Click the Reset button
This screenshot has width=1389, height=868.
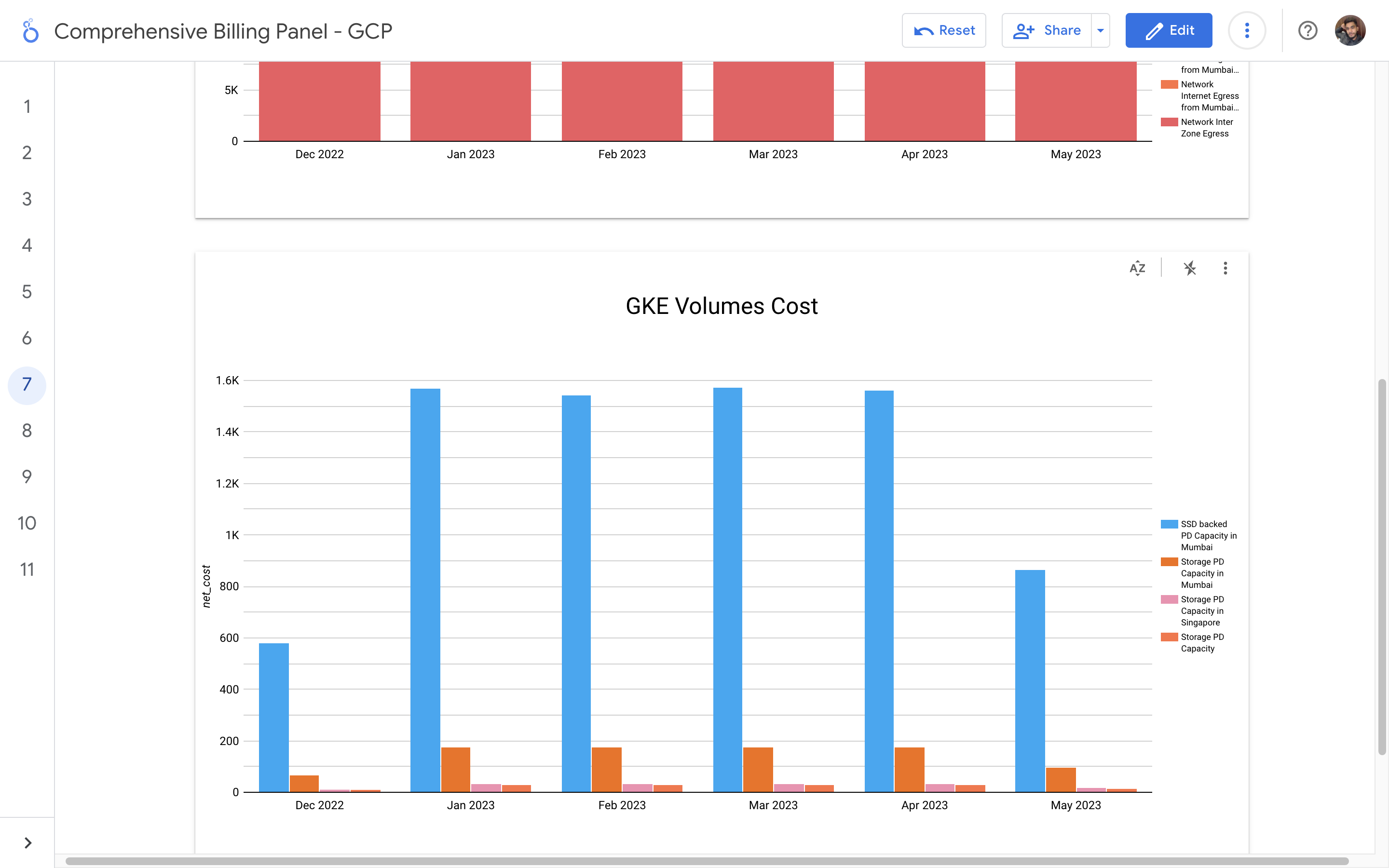(943, 30)
